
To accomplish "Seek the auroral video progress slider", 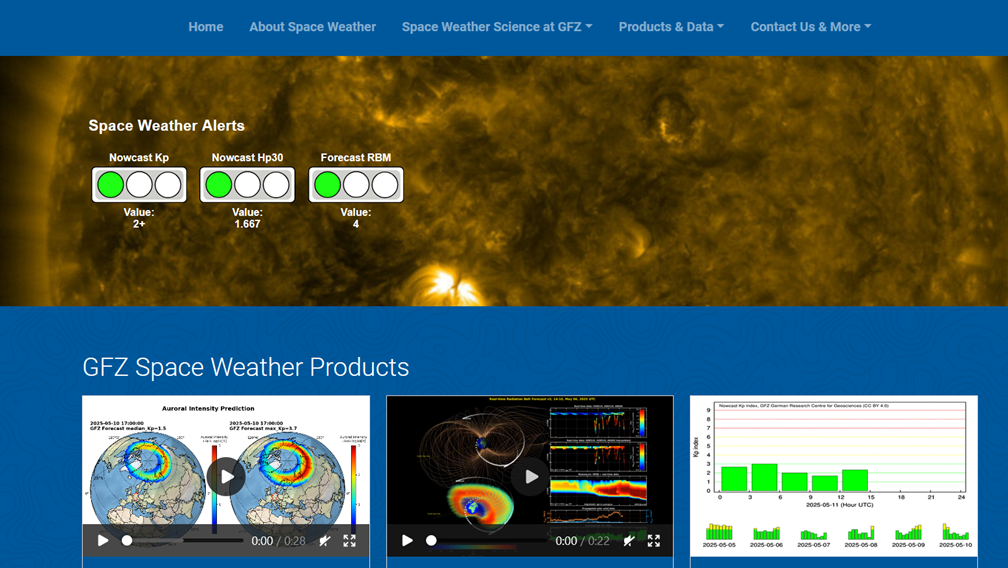I will tap(184, 540).
